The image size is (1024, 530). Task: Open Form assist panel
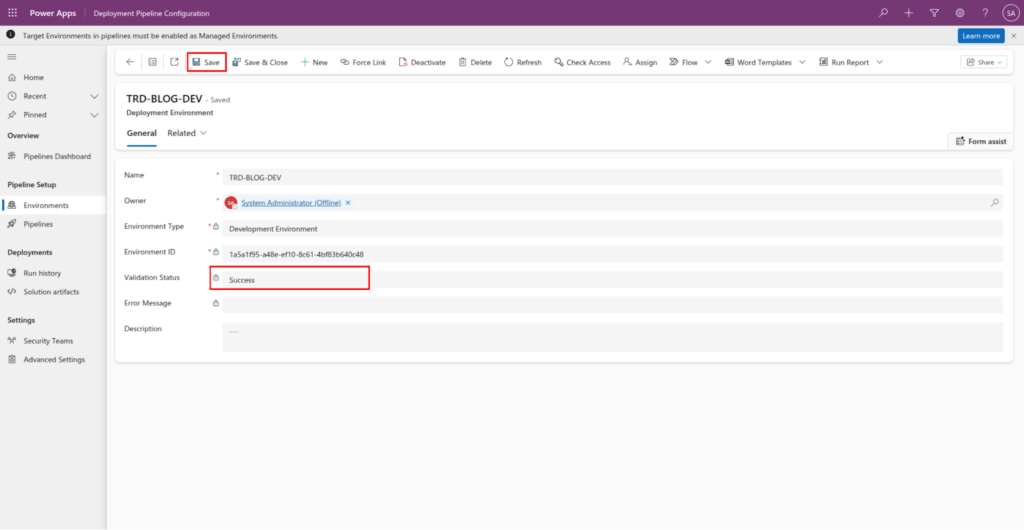(x=981, y=141)
